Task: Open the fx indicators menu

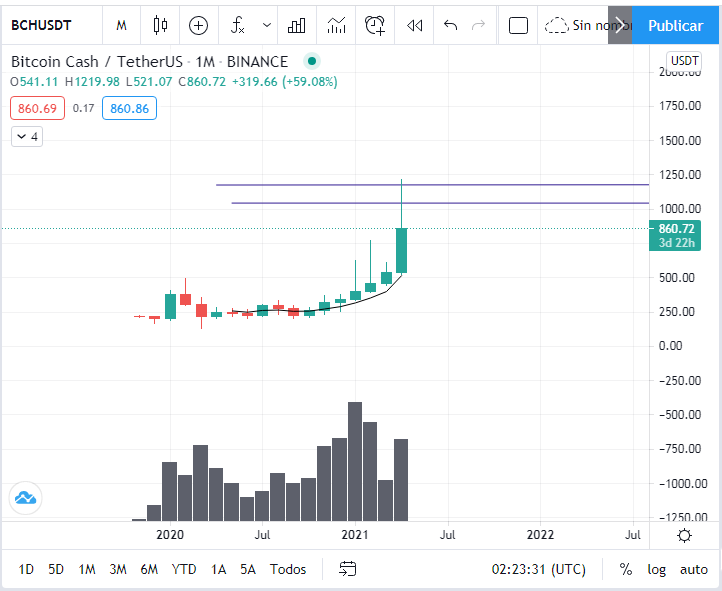Action: click(238, 25)
